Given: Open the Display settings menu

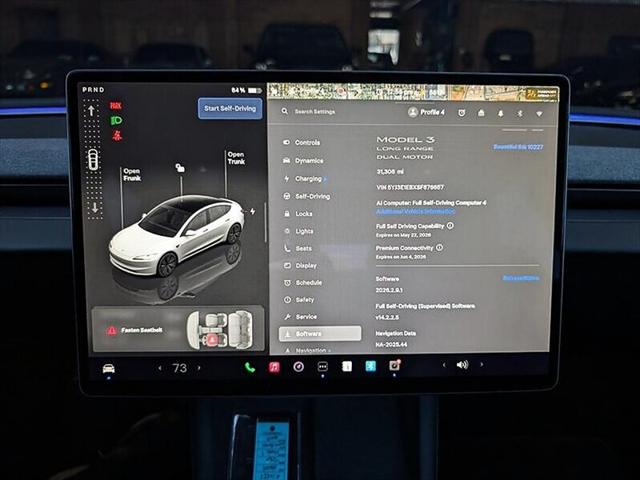Looking at the screenshot, I should click(x=300, y=266).
